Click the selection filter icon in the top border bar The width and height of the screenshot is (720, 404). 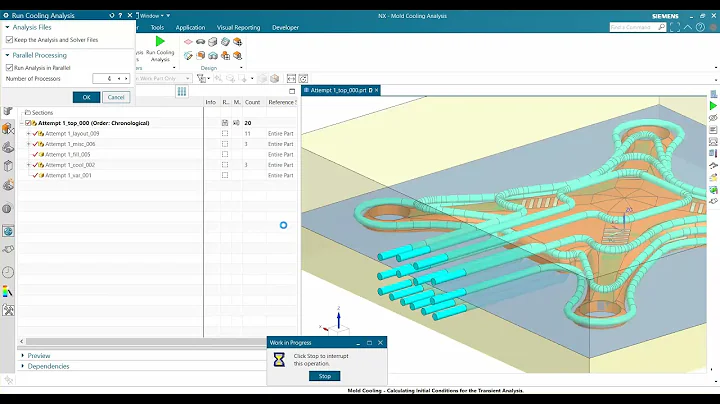(x=201, y=79)
